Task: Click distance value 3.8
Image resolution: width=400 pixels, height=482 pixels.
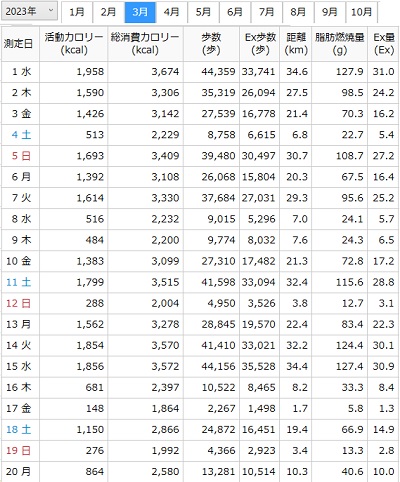Action: [x=300, y=303]
